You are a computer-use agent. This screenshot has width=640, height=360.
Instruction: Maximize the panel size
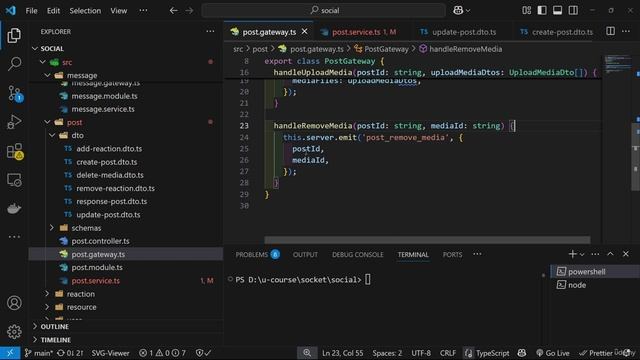[x=610, y=254]
